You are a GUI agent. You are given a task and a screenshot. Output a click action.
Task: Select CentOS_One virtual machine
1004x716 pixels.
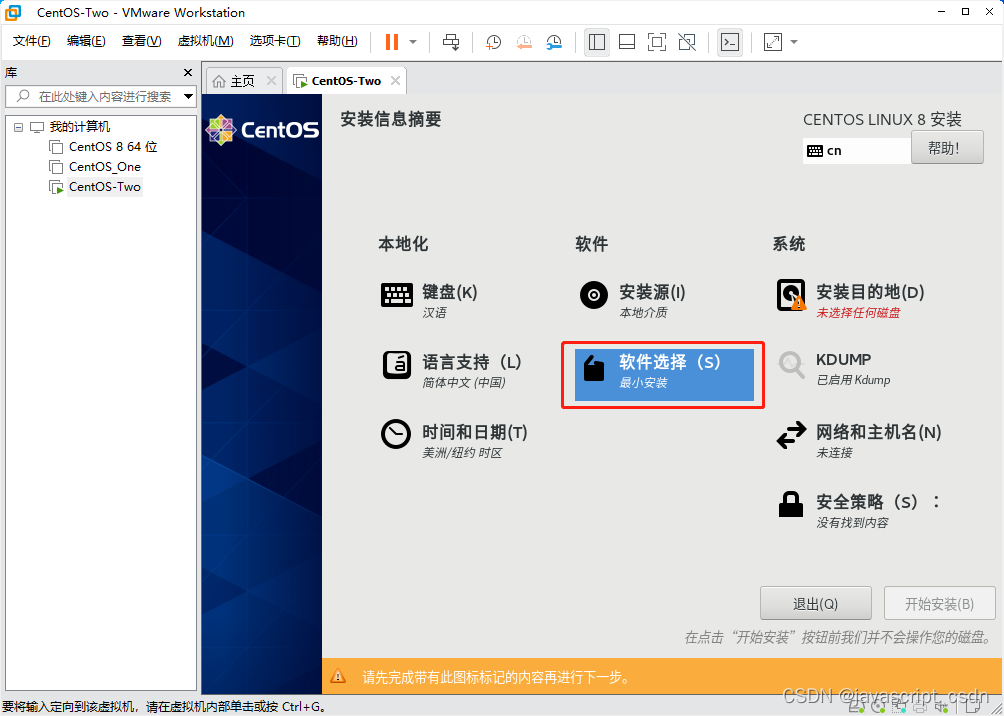pos(104,167)
